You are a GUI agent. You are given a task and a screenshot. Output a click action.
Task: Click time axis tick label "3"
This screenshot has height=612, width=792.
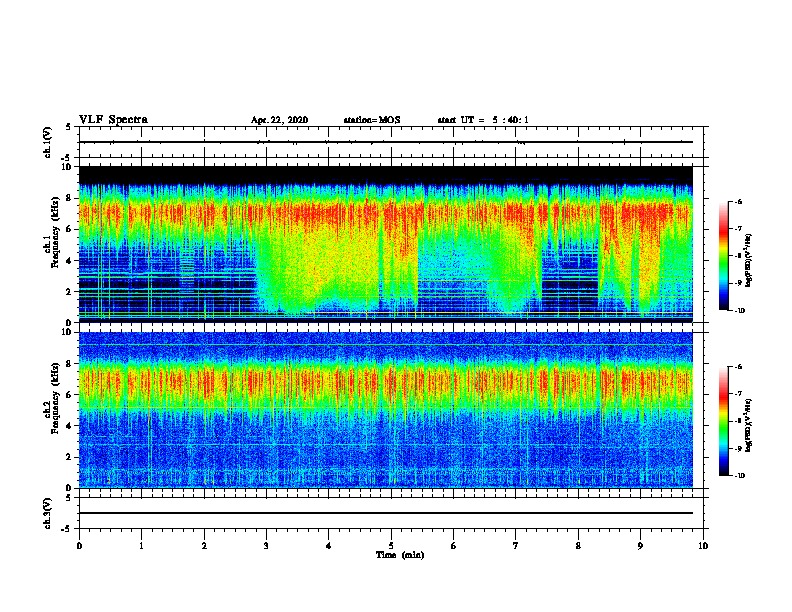click(x=266, y=546)
